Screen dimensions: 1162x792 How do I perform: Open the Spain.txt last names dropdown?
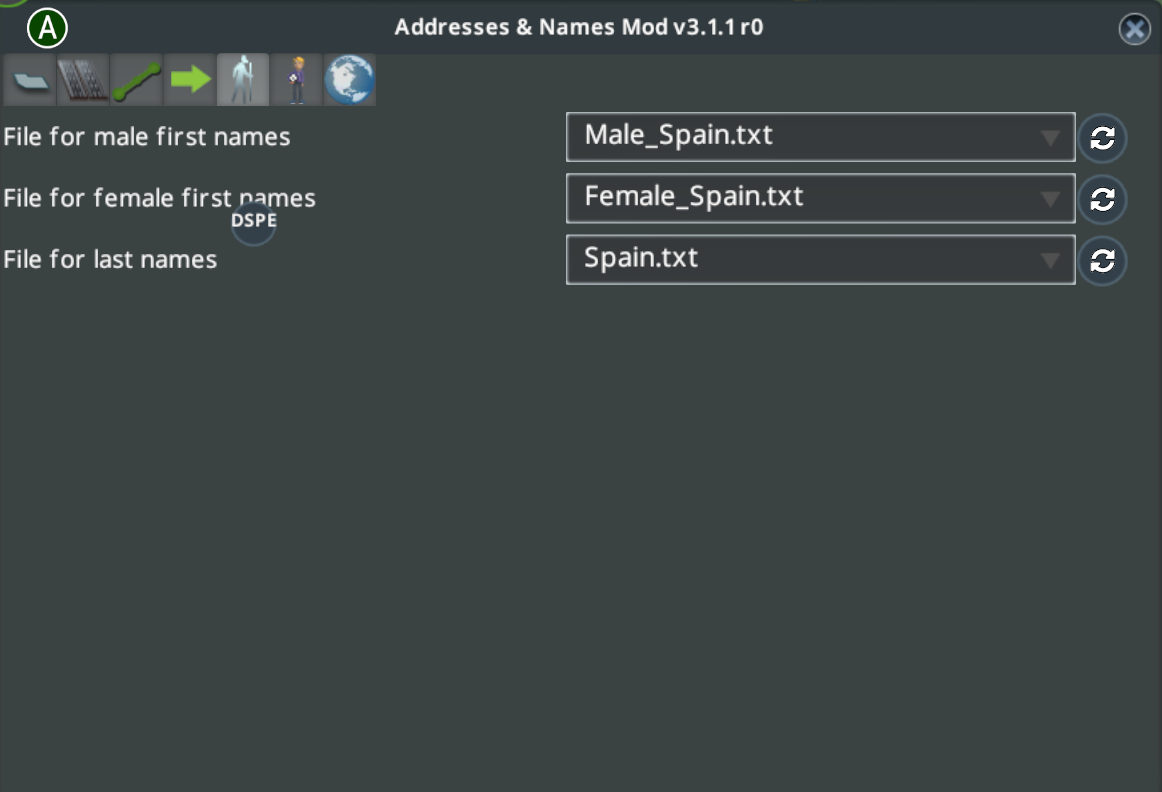coord(820,260)
